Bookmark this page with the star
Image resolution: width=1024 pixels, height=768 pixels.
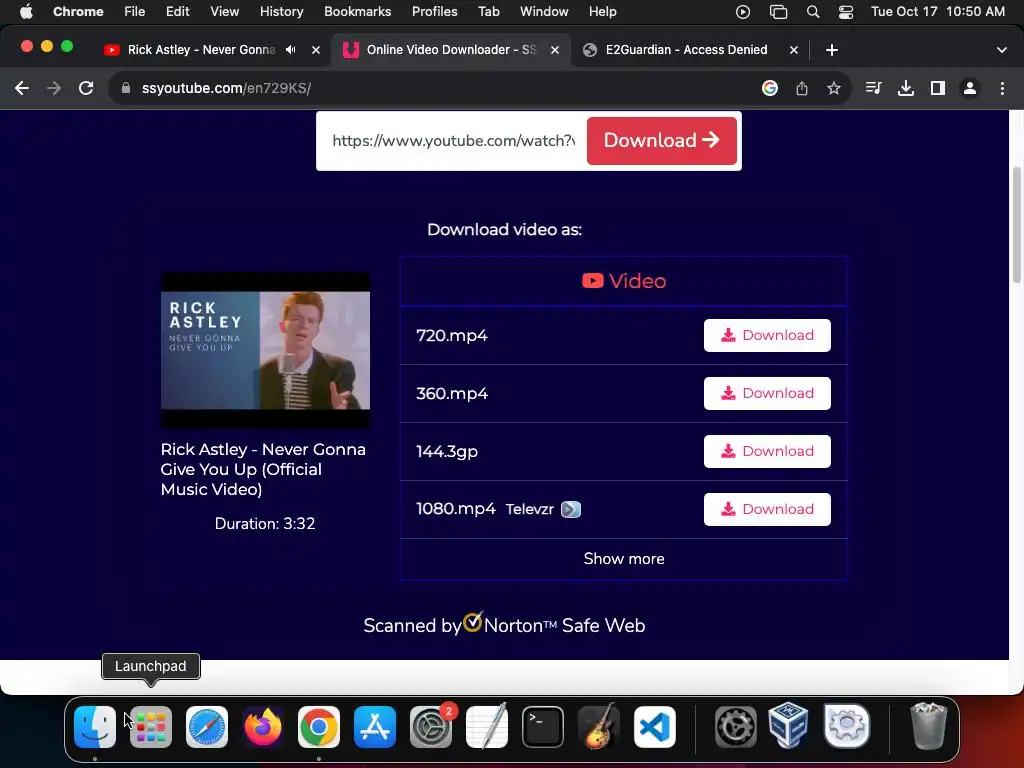[833, 88]
